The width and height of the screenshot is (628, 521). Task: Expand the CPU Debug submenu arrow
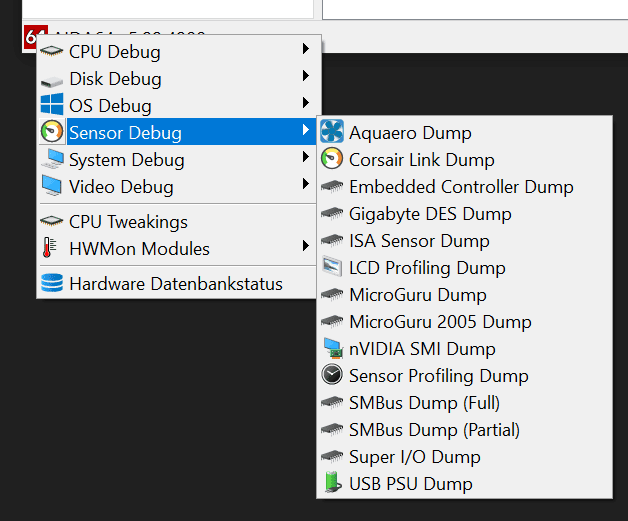click(306, 48)
